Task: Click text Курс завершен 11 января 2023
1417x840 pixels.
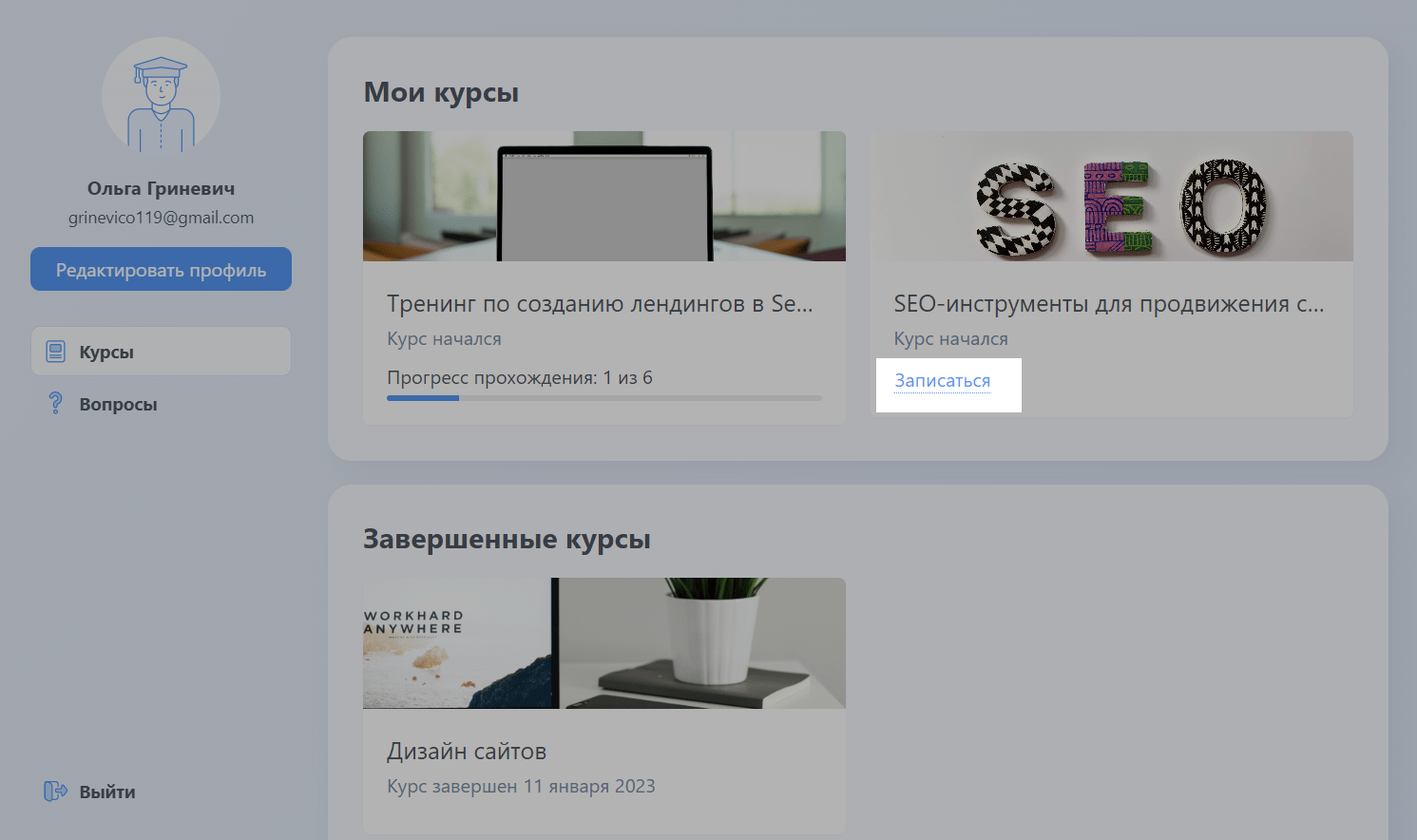Action: (x=521, y=786)
